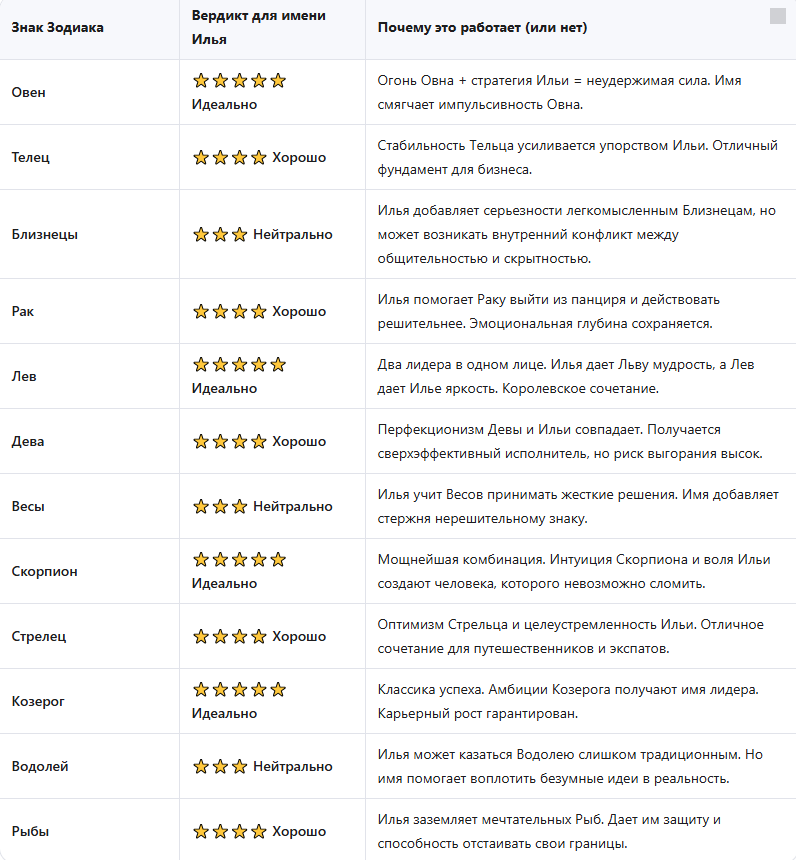Click the five-star rating in the Овен row
Viewport: 796px width, 860px height.
(x=239, y=81)
